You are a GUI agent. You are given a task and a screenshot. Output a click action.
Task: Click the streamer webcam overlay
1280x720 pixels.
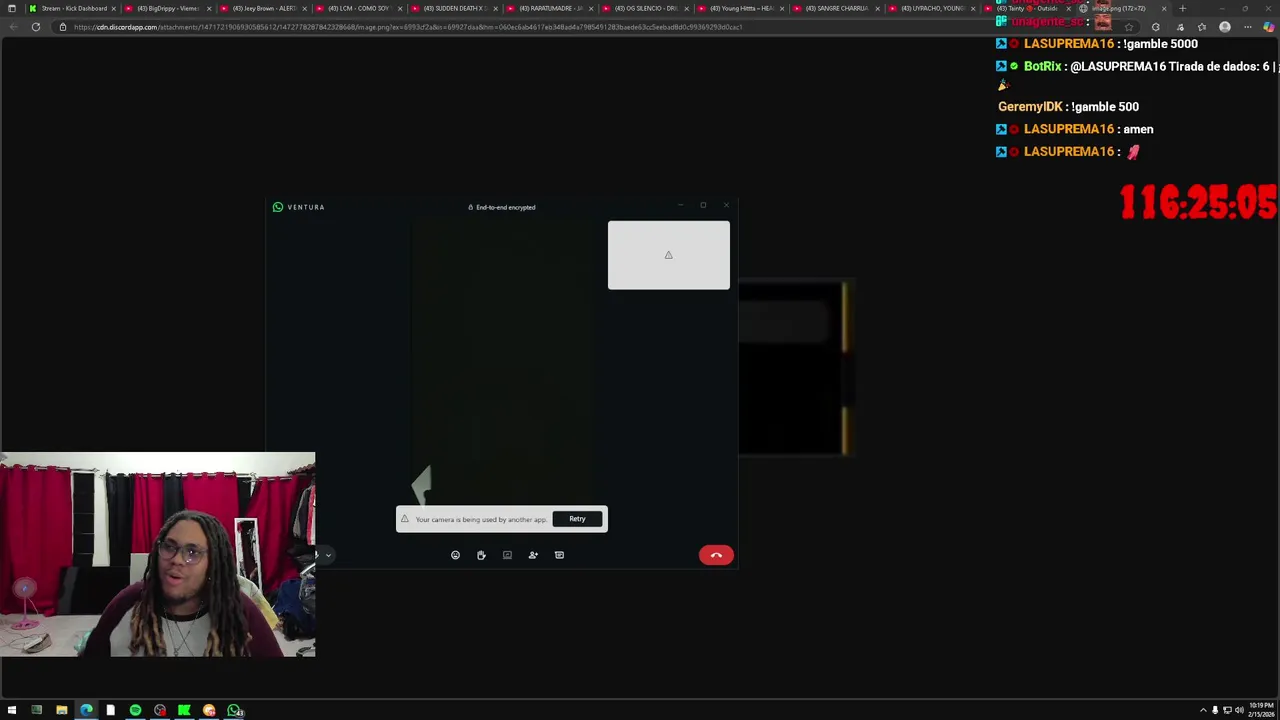[x=157, y=555]
